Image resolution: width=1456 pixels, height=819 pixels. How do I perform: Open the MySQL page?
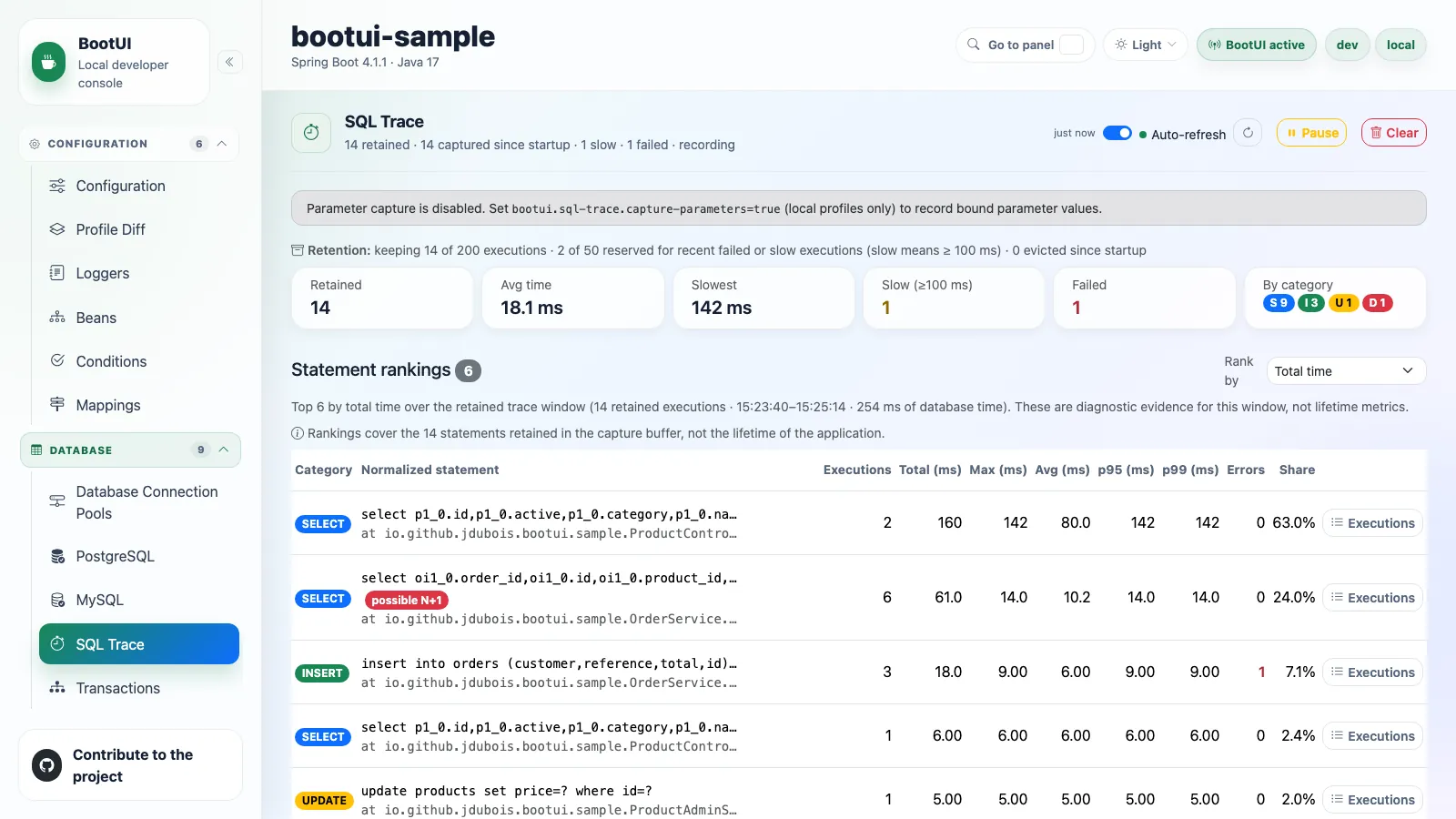[x=139, y=600]
